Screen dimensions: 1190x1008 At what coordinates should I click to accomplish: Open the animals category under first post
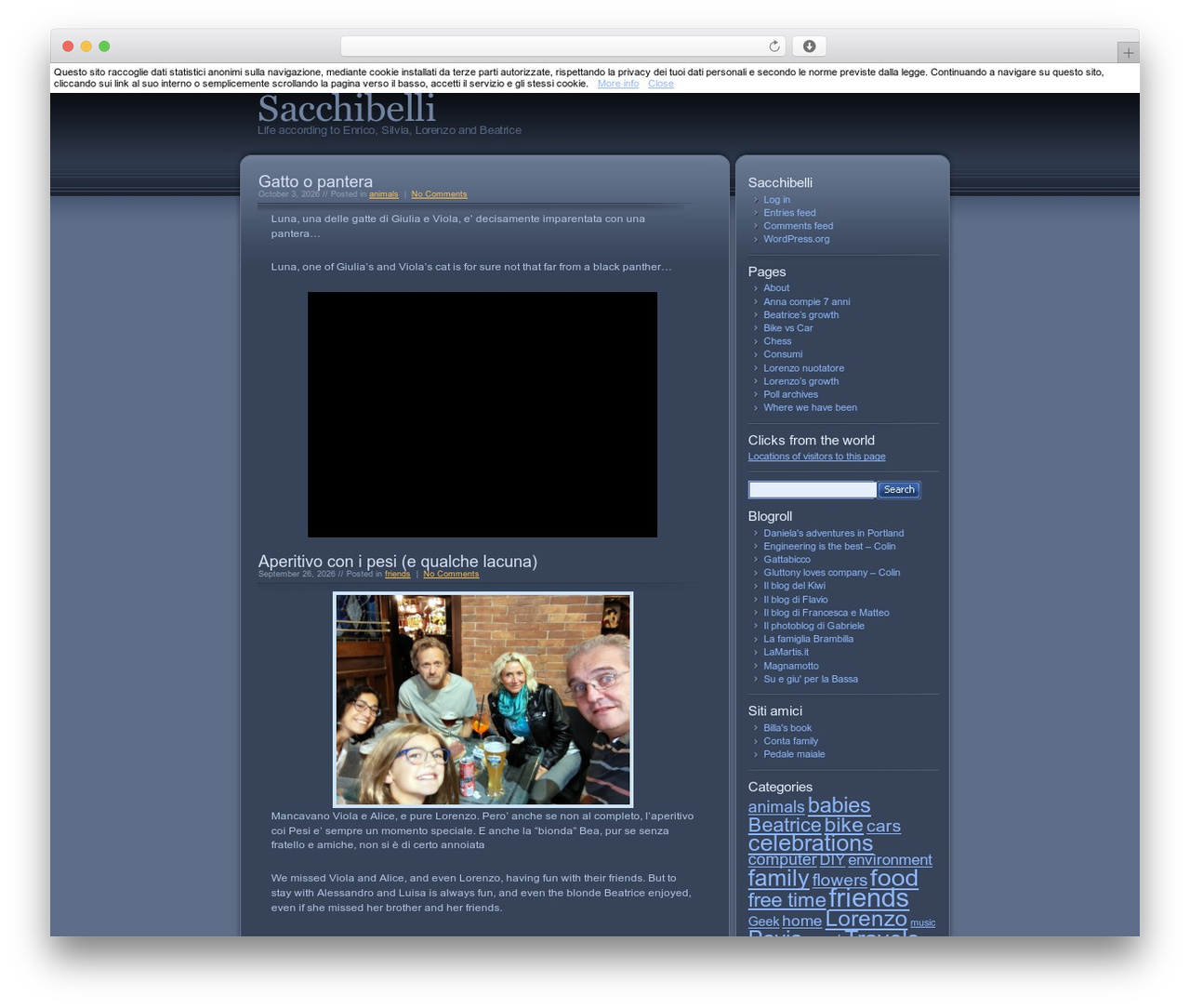(383, 194)
